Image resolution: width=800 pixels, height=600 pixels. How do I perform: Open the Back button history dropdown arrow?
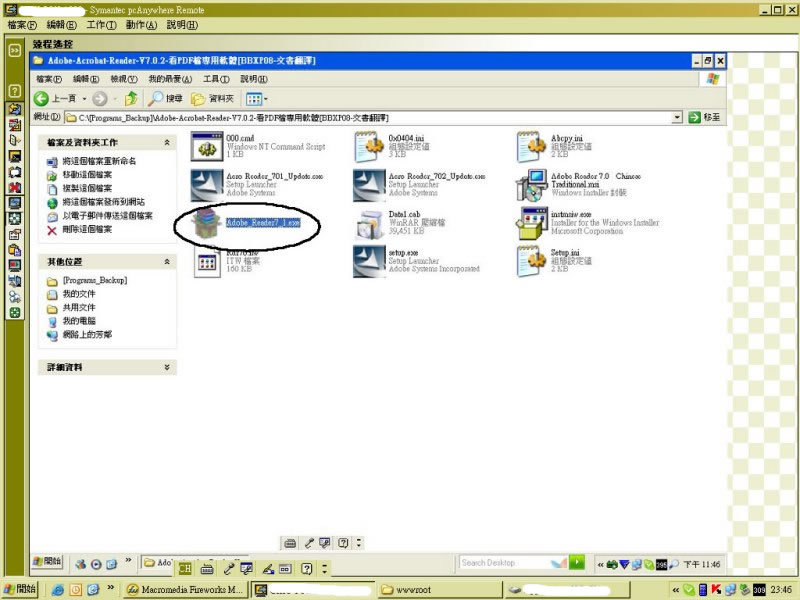84,98
